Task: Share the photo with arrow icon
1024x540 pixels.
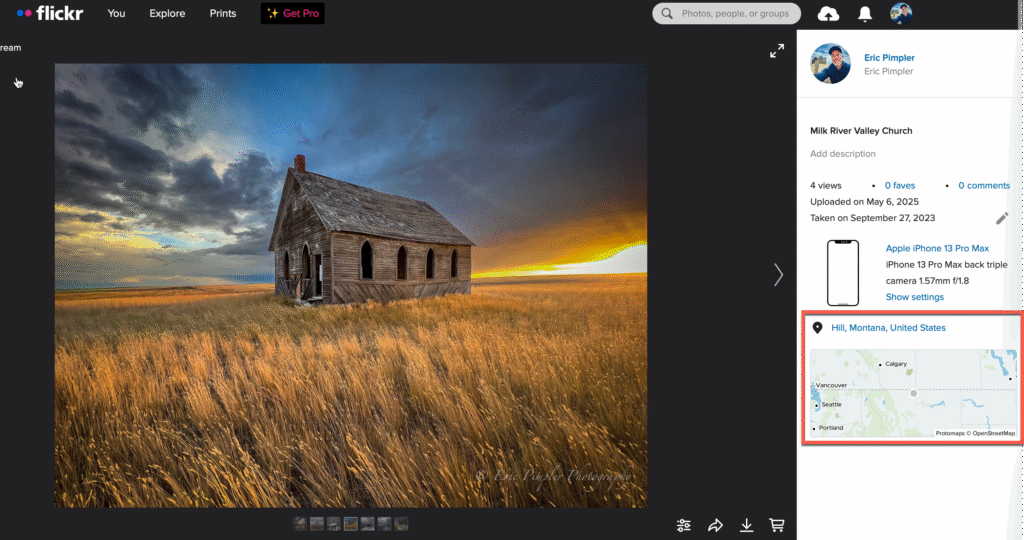Action: pyautogui.click(x=715, y=525)
